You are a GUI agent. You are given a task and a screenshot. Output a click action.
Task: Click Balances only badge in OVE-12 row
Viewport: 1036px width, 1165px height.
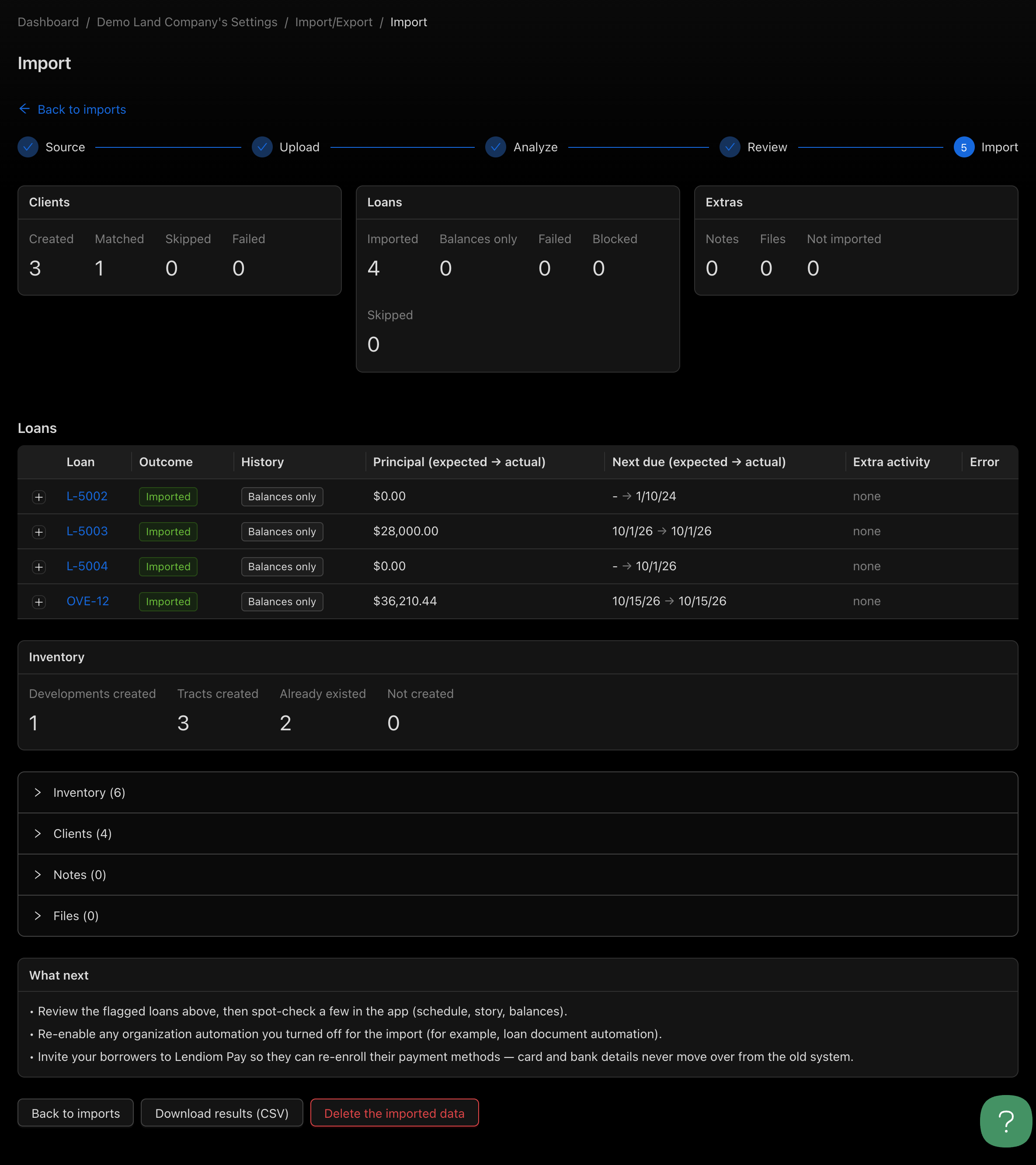(282, 601)
